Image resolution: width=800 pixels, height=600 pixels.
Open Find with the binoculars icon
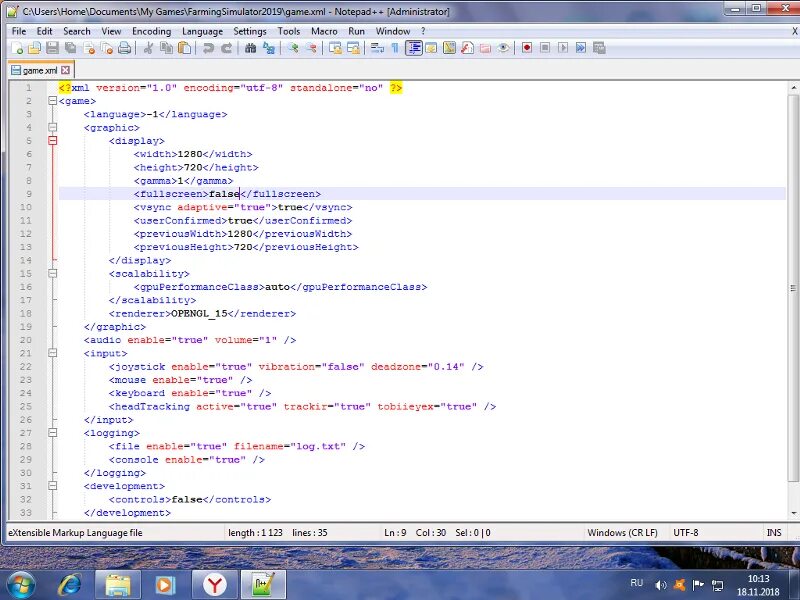coord(251,48)
